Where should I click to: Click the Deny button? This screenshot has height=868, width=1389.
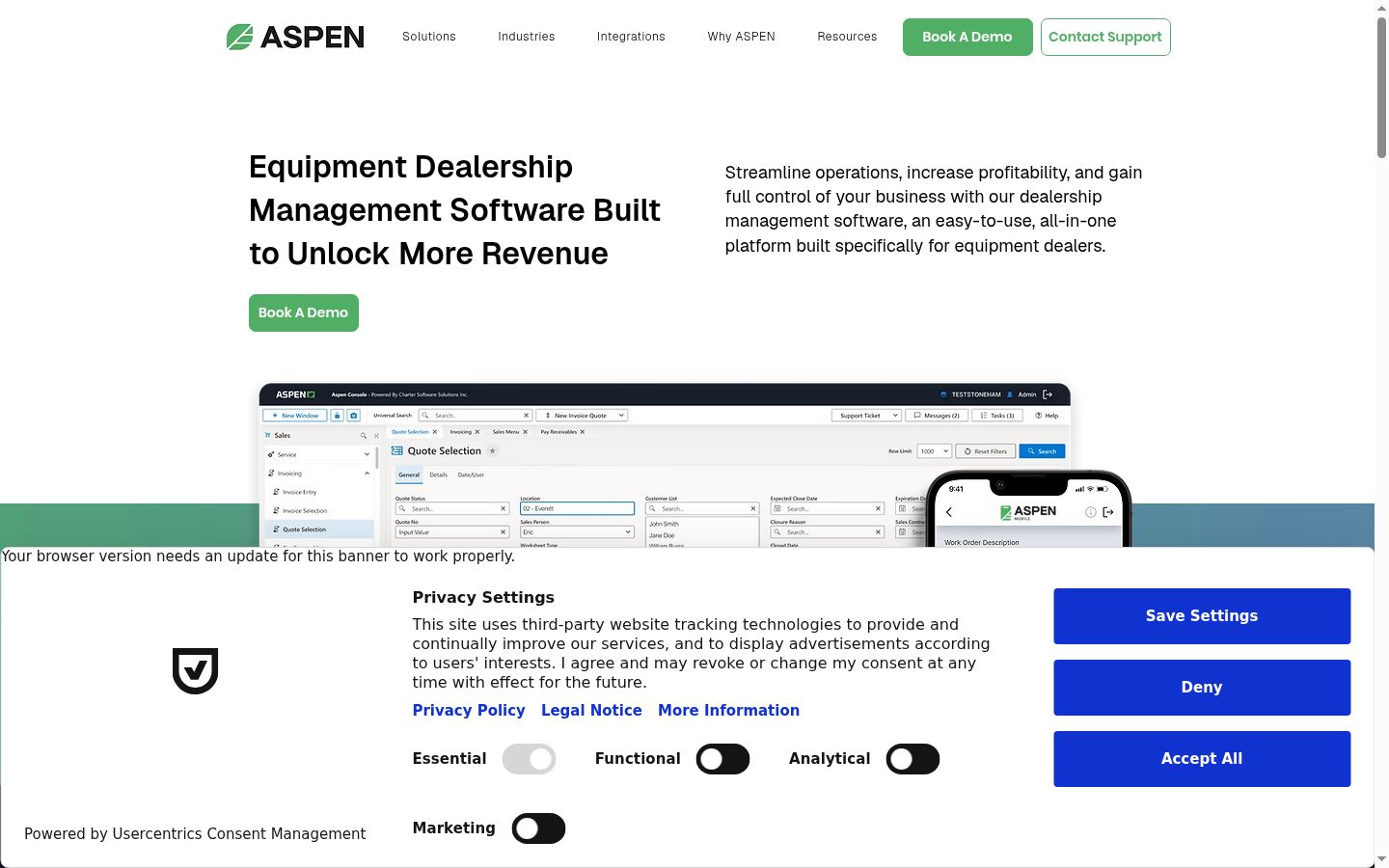(1202, 688)
